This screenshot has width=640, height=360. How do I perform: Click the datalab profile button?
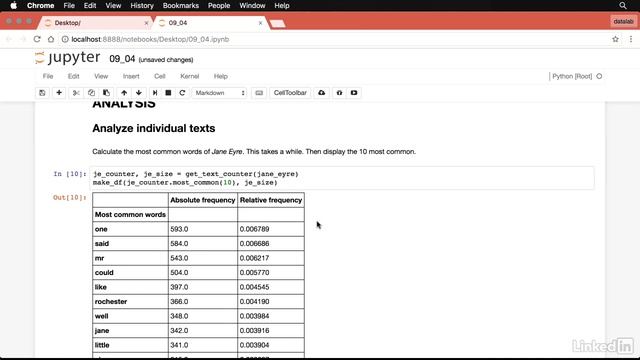tap(623, 21)
